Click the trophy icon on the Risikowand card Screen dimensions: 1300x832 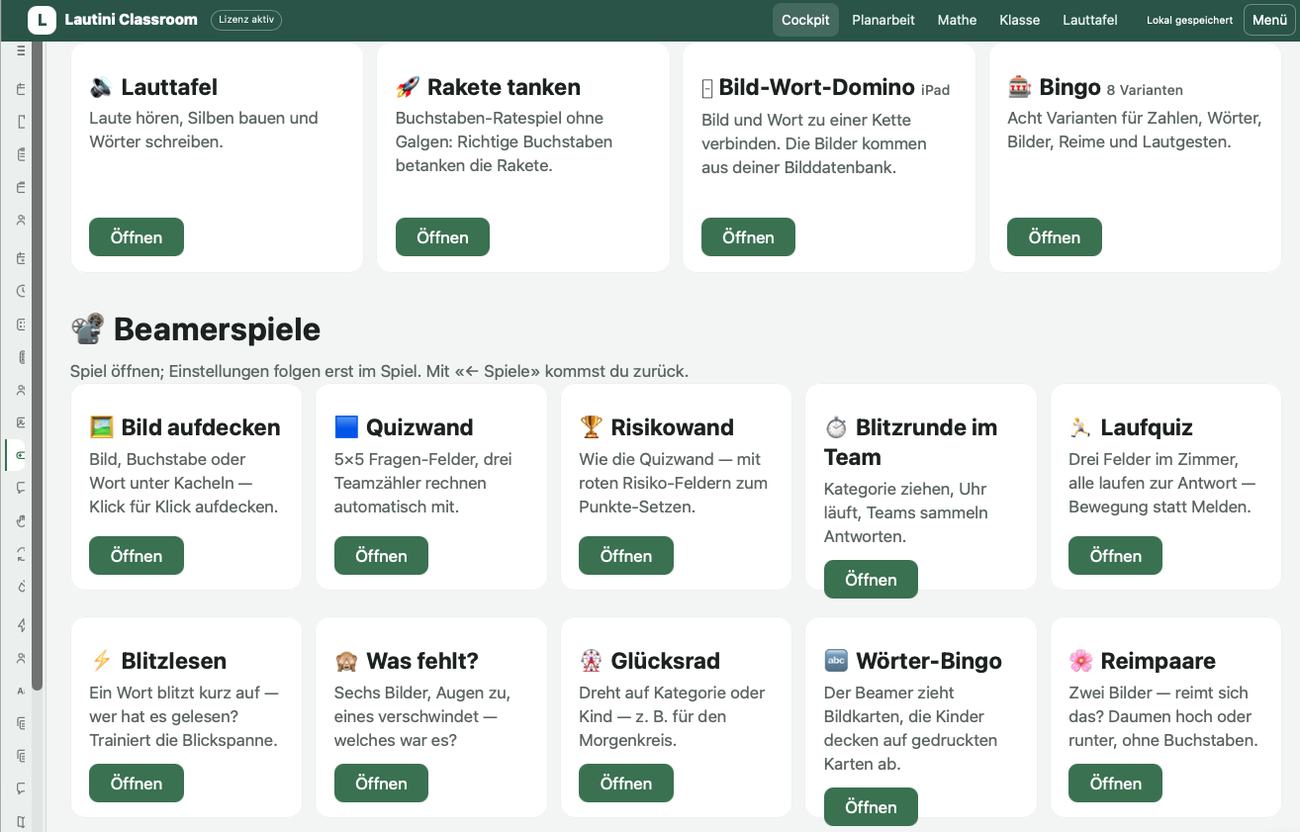coord(591,427)
